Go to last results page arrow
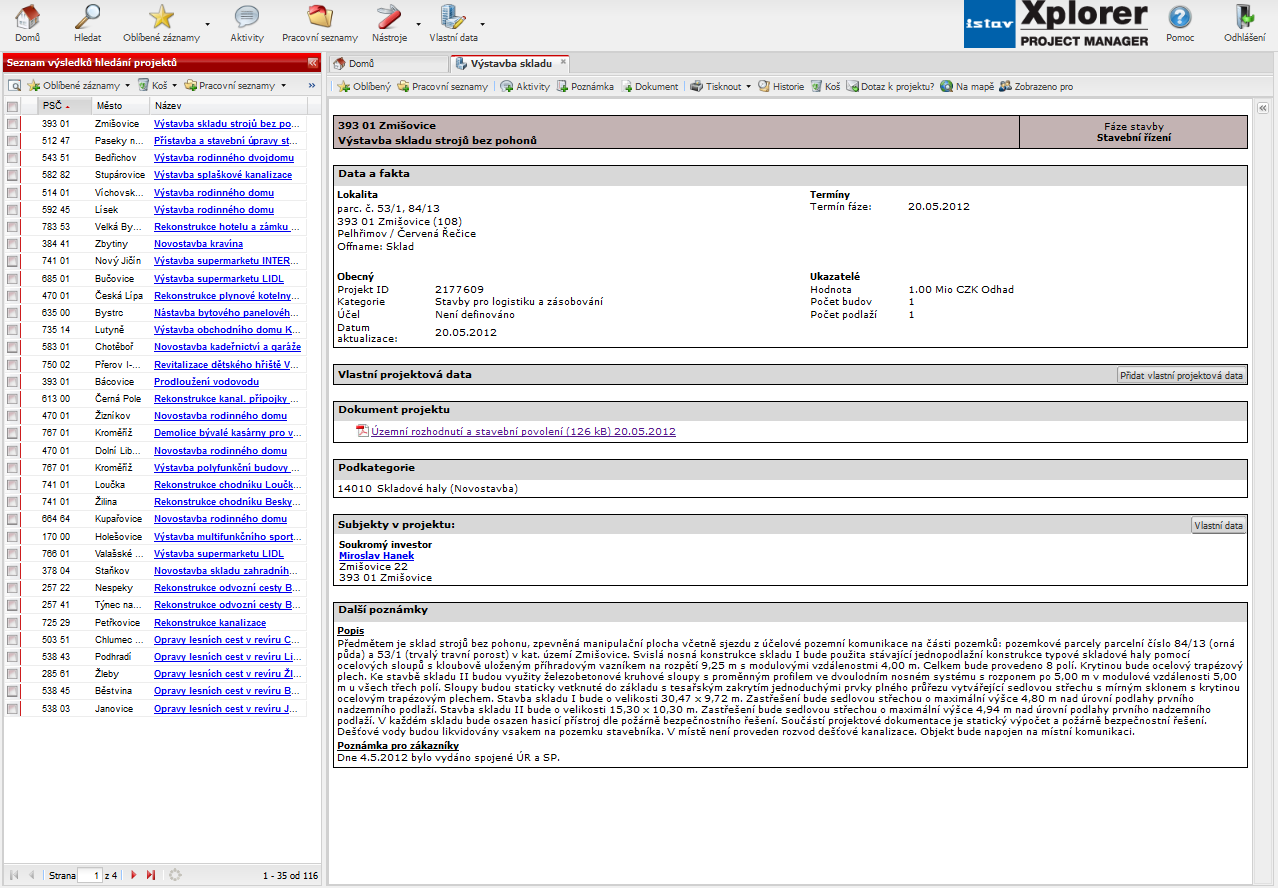Viewport: 1278px width, 888px height. click(x=151, y=875)
